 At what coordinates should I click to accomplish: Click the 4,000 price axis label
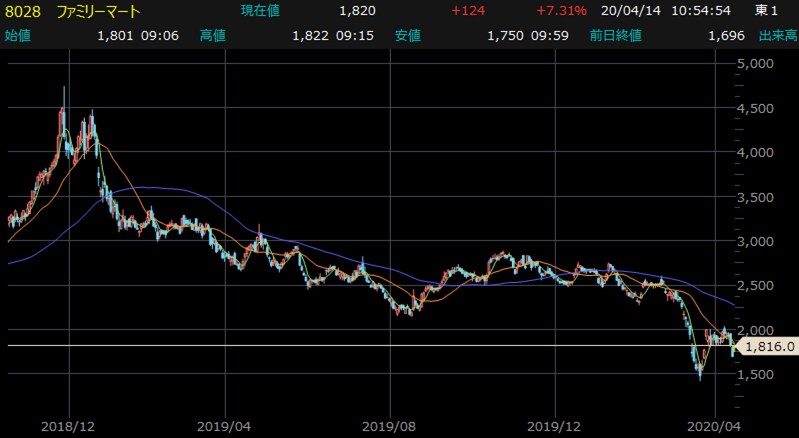pos(755,152)
